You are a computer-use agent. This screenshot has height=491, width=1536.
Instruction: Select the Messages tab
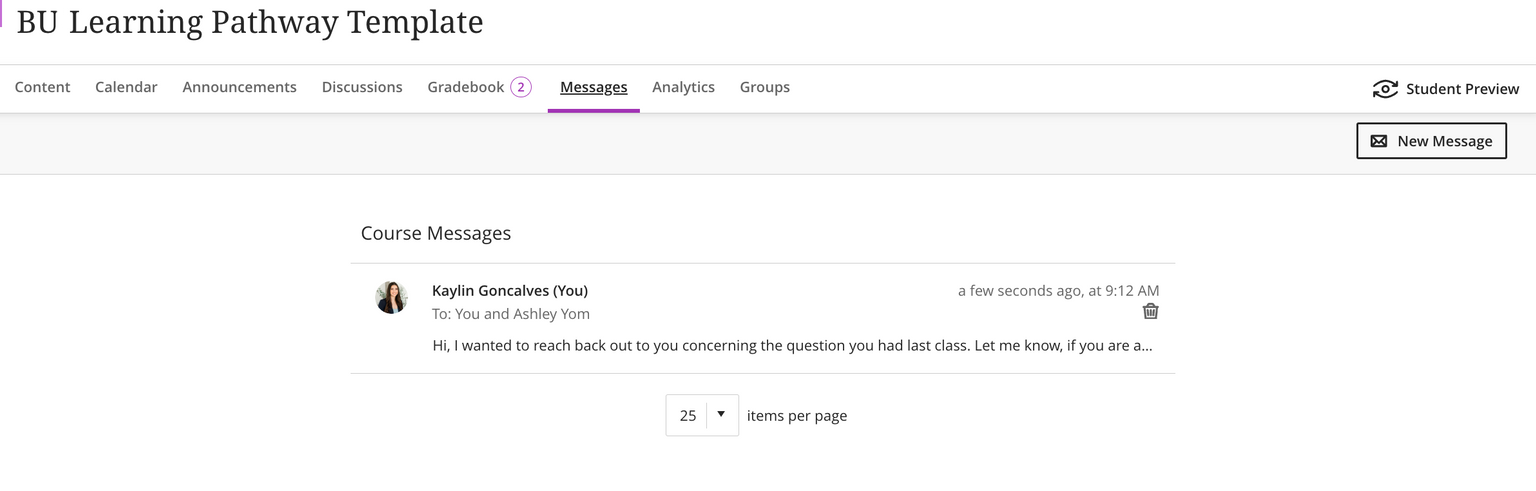coord(594,87)
